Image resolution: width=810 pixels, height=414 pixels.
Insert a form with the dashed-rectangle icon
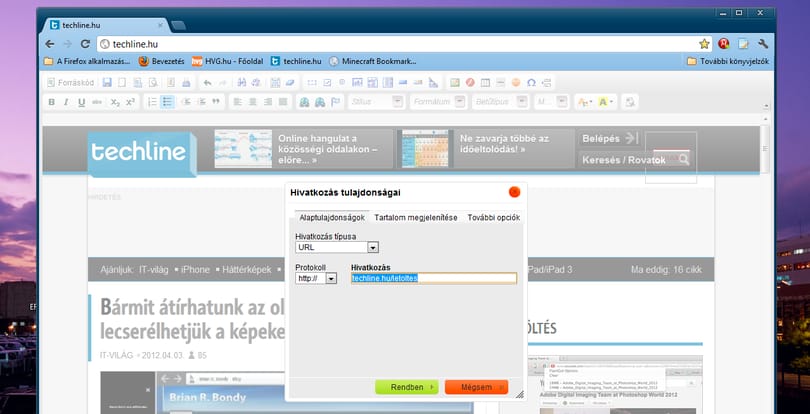(312, 83)
